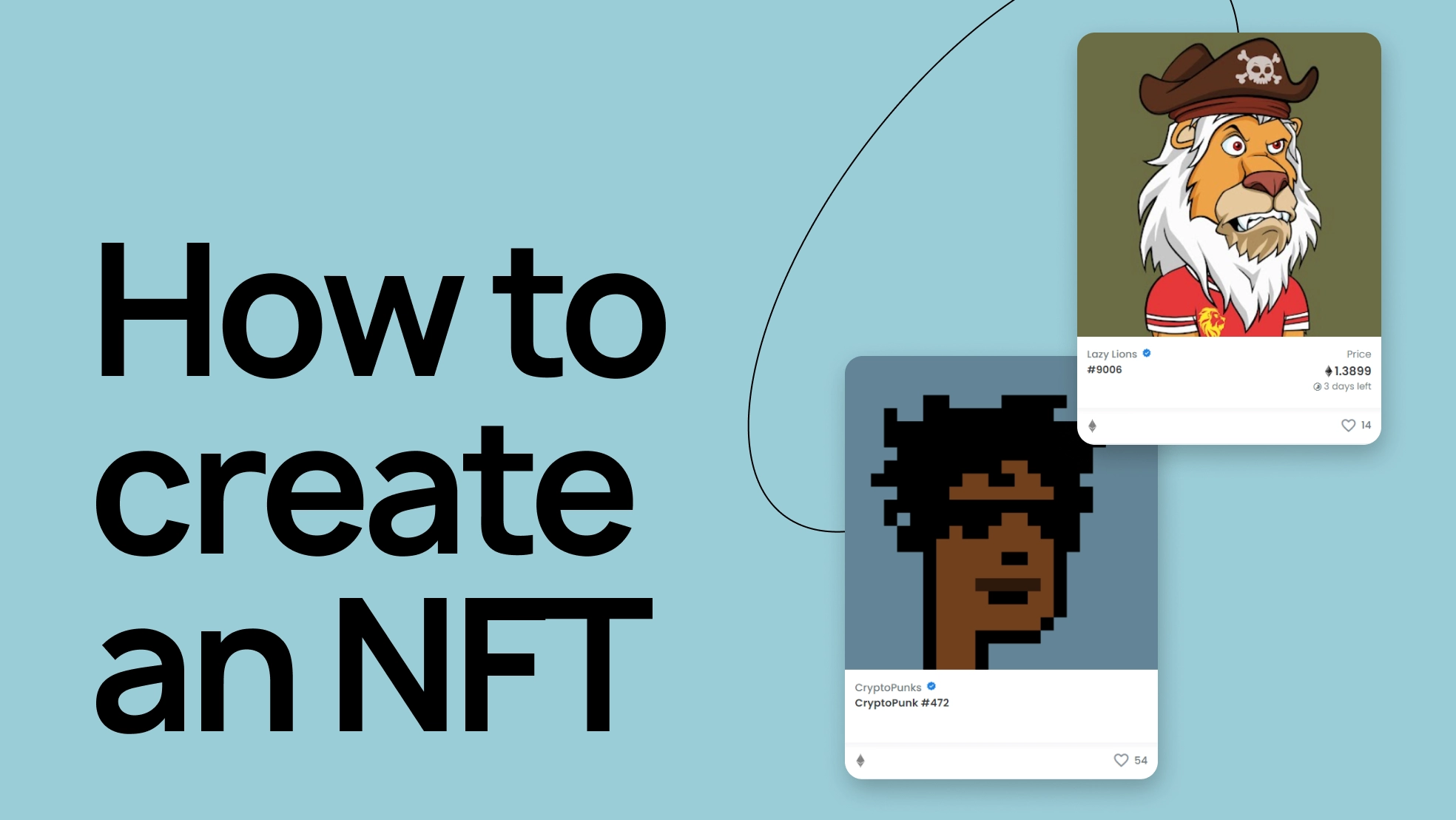1456x820 pixels.
Task: Click the verified badge next to Lazy Lions
Action: [1147, 354]
